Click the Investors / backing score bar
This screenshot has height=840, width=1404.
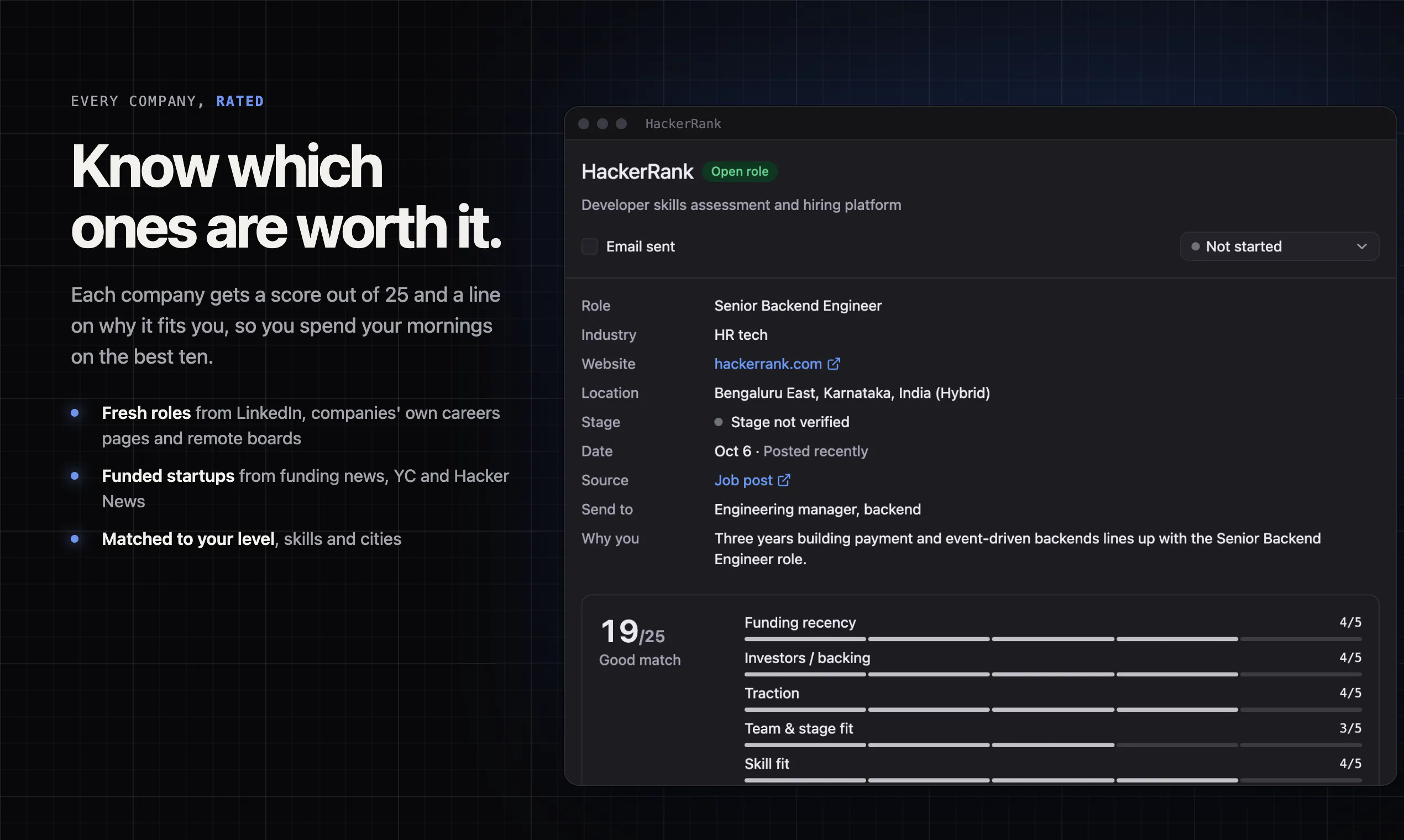click(x=1052, y=674)
